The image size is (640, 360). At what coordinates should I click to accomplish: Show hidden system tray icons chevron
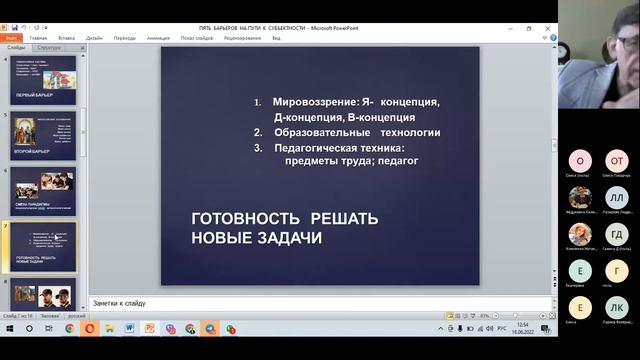pyautogui.click(x=440, y=329)
